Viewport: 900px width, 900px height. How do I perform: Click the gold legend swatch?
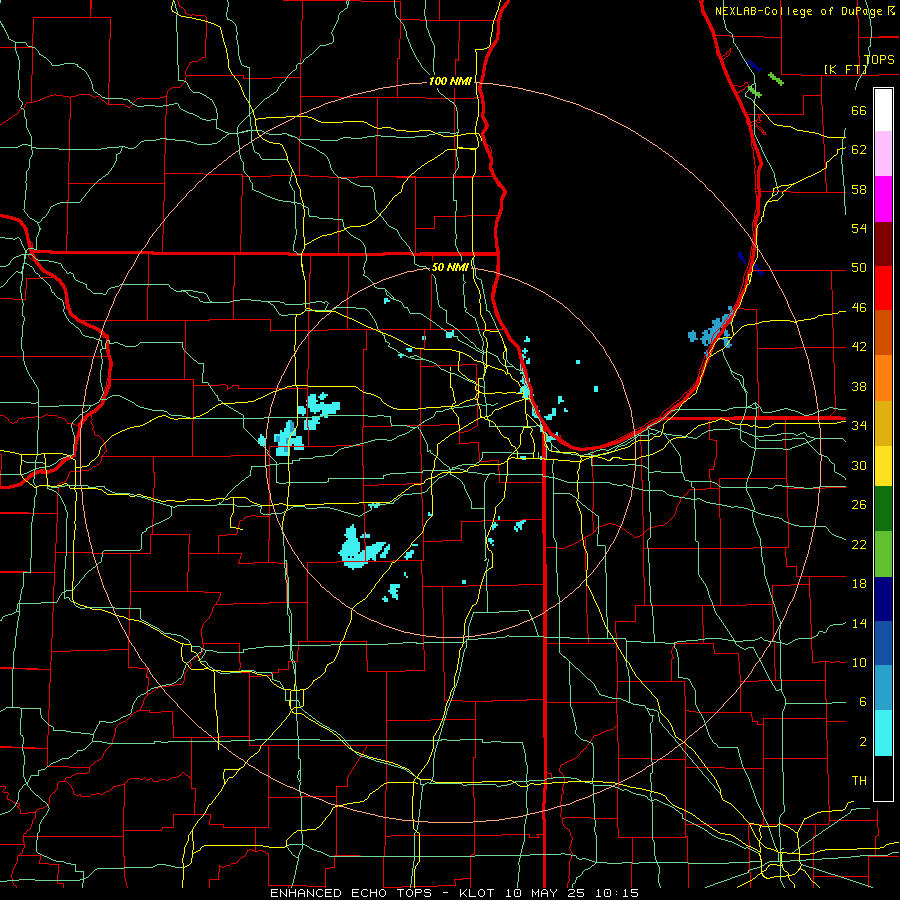point(883,423)
